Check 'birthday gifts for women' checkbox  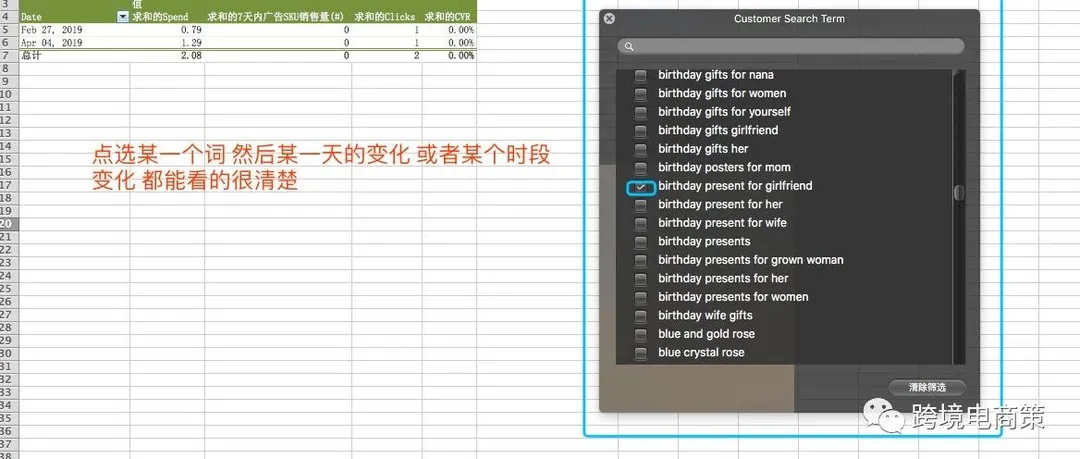pyautogui.click(x=641, y=94)
